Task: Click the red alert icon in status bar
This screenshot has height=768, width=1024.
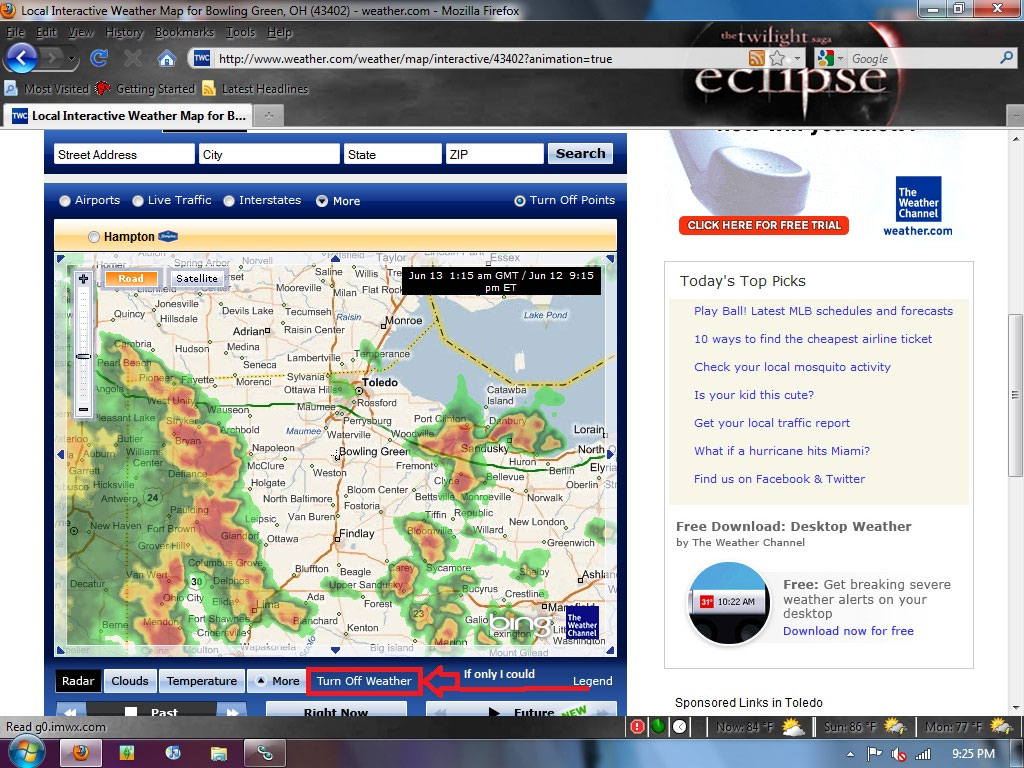Action: [x=637, y=726]
